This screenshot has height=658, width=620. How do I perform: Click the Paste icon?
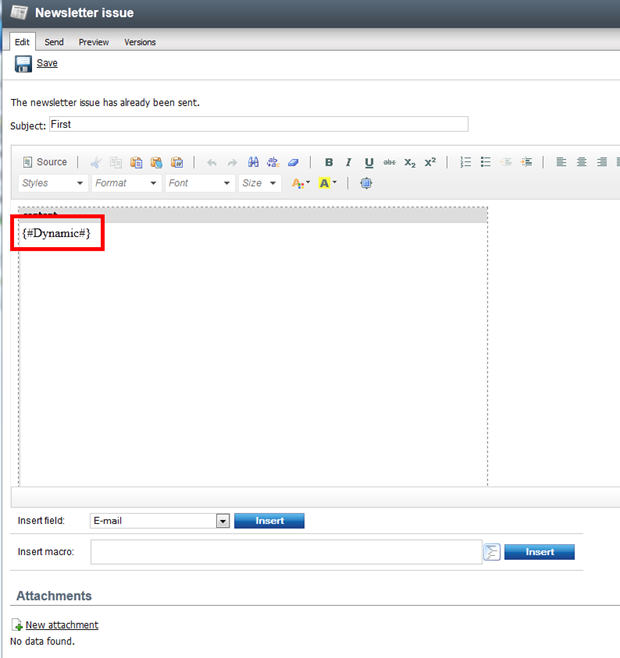pos(136,162)
